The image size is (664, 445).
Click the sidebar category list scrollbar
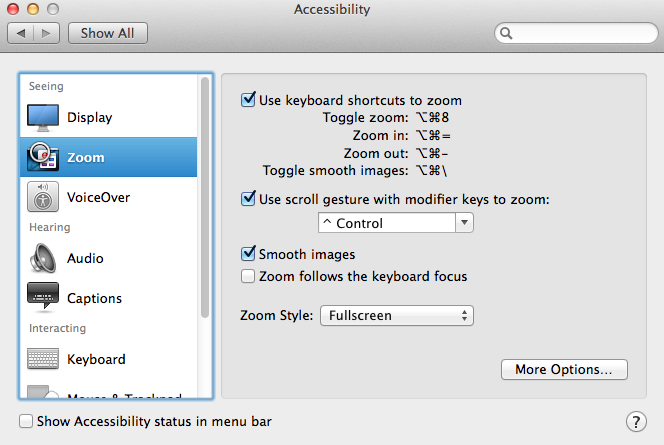click(205, 197)
